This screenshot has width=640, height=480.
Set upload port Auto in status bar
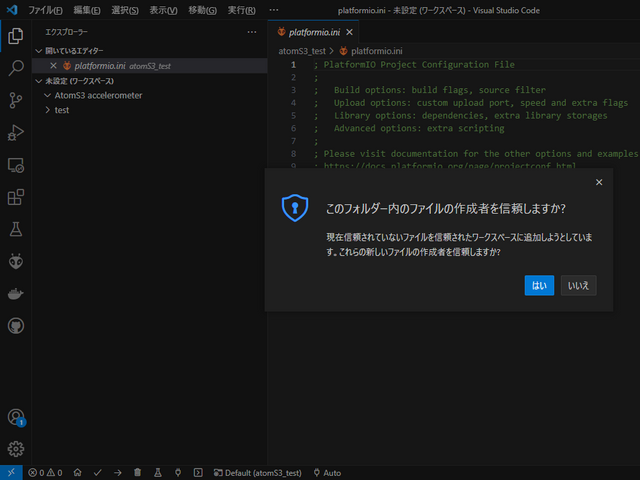tap(327, 473)
